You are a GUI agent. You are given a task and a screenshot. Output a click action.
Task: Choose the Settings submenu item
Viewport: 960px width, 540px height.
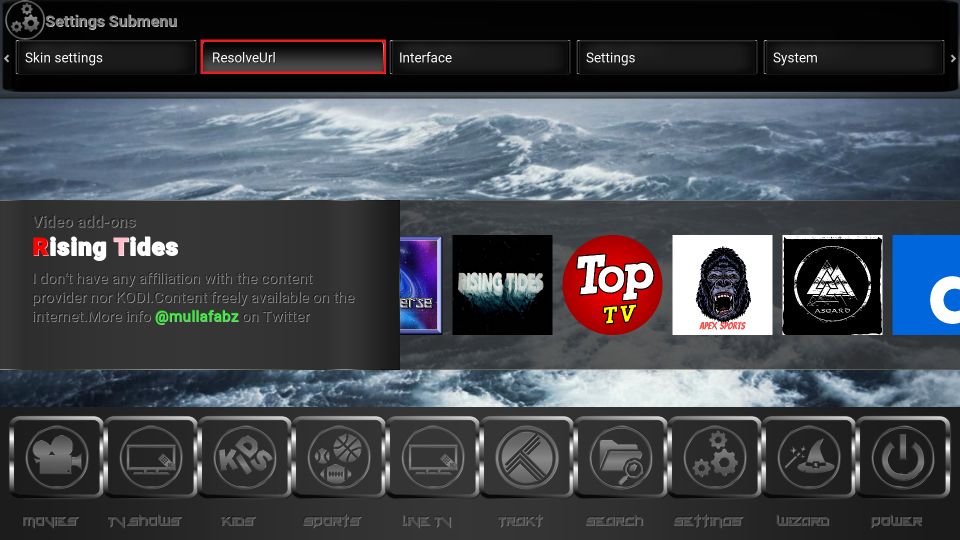click(x=667, y=58)
